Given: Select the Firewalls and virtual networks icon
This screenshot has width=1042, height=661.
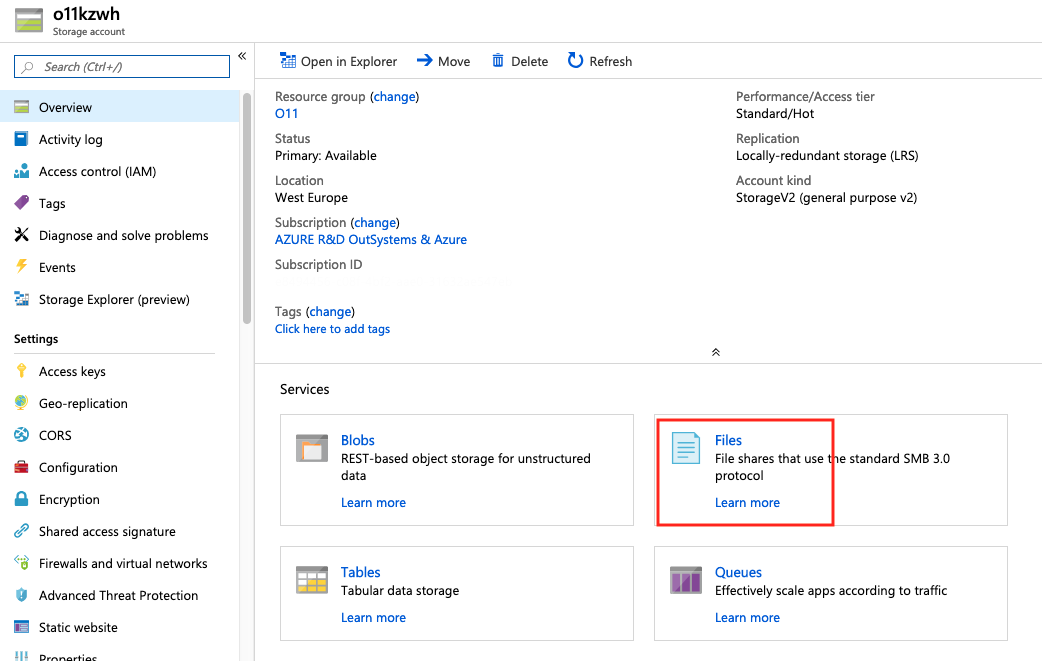Looking at the screenshot, I should [x=19, y=563].
